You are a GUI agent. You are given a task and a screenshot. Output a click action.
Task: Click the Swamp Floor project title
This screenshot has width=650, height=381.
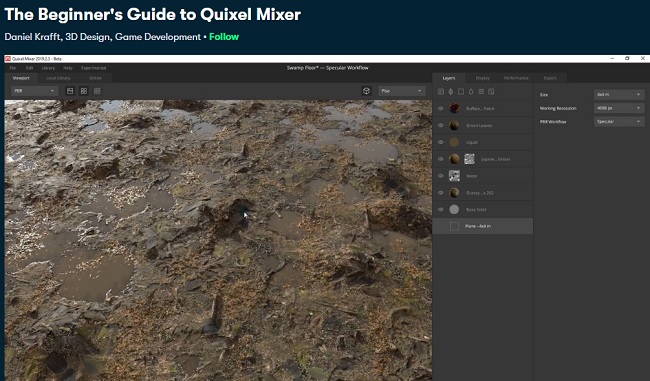pos(327,68)
